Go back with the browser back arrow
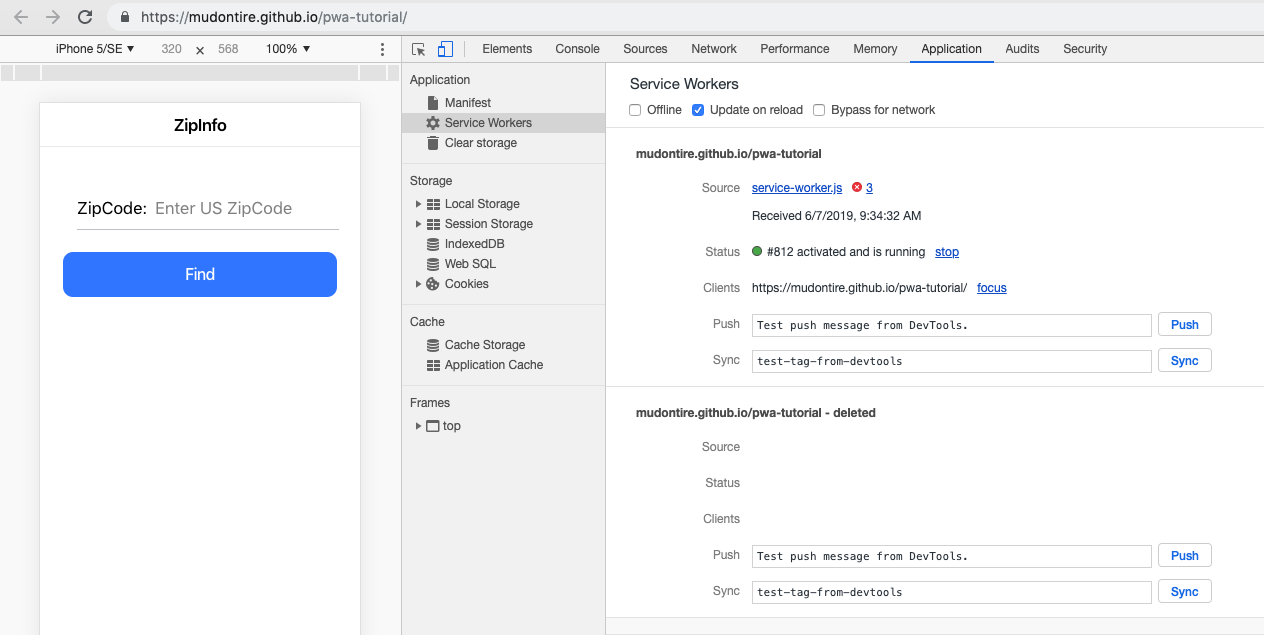The height and width of the screenshot is (635, 1264). (x=21, y=17)
